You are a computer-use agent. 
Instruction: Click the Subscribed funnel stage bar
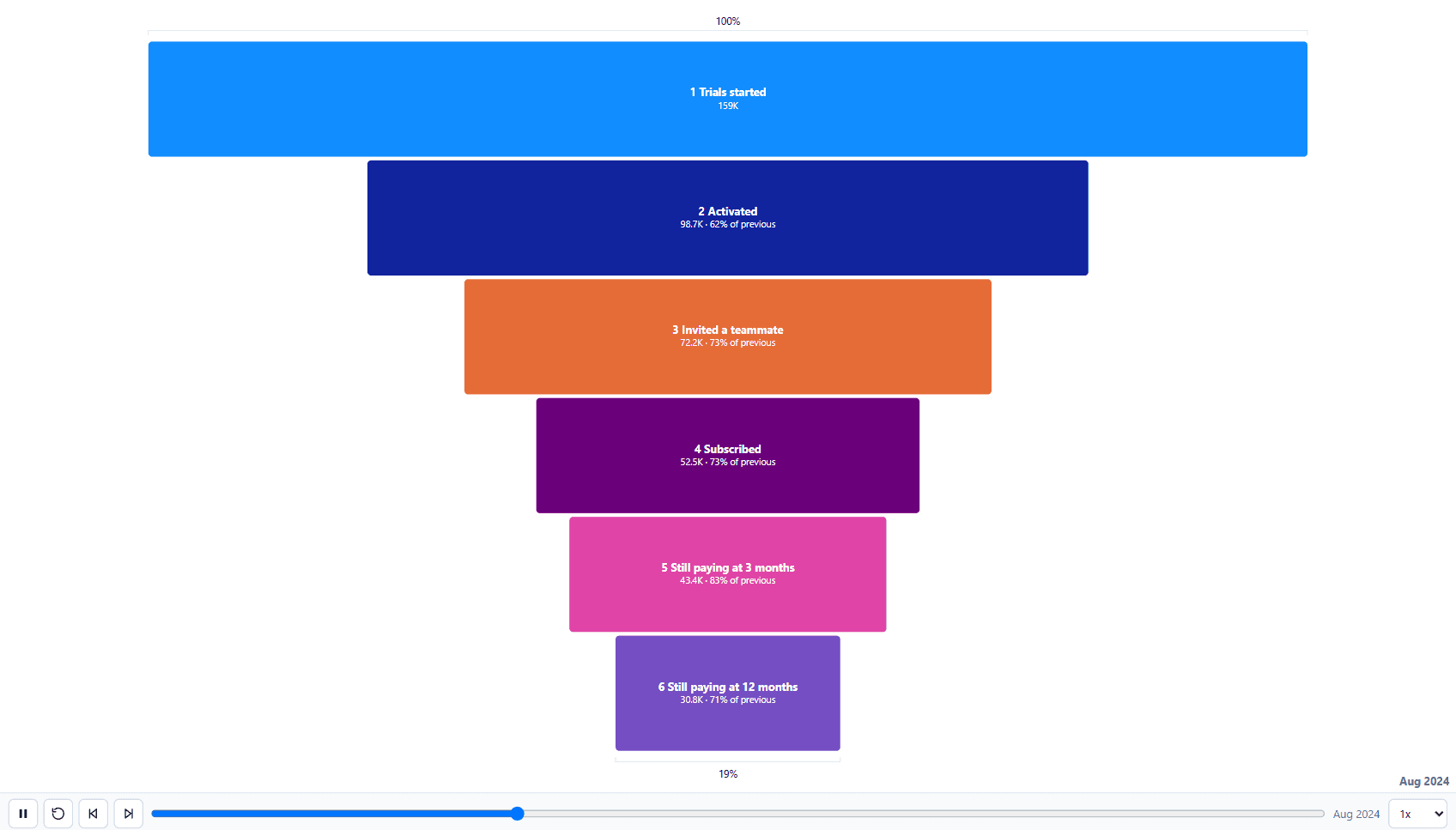[728, 456]
